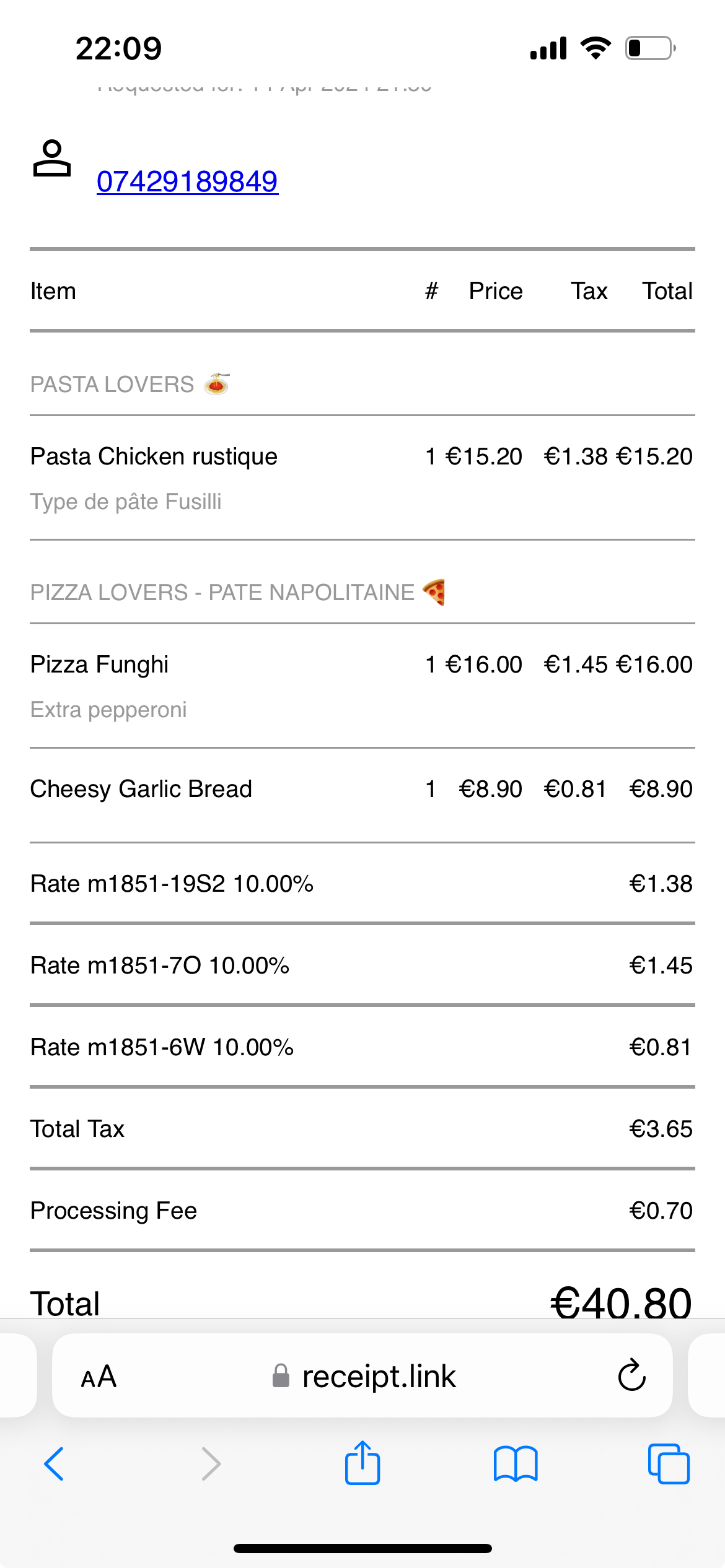This screenshot has height=1568, width=725.
Task: Tap the Total Tax row
Action: 362,1128
